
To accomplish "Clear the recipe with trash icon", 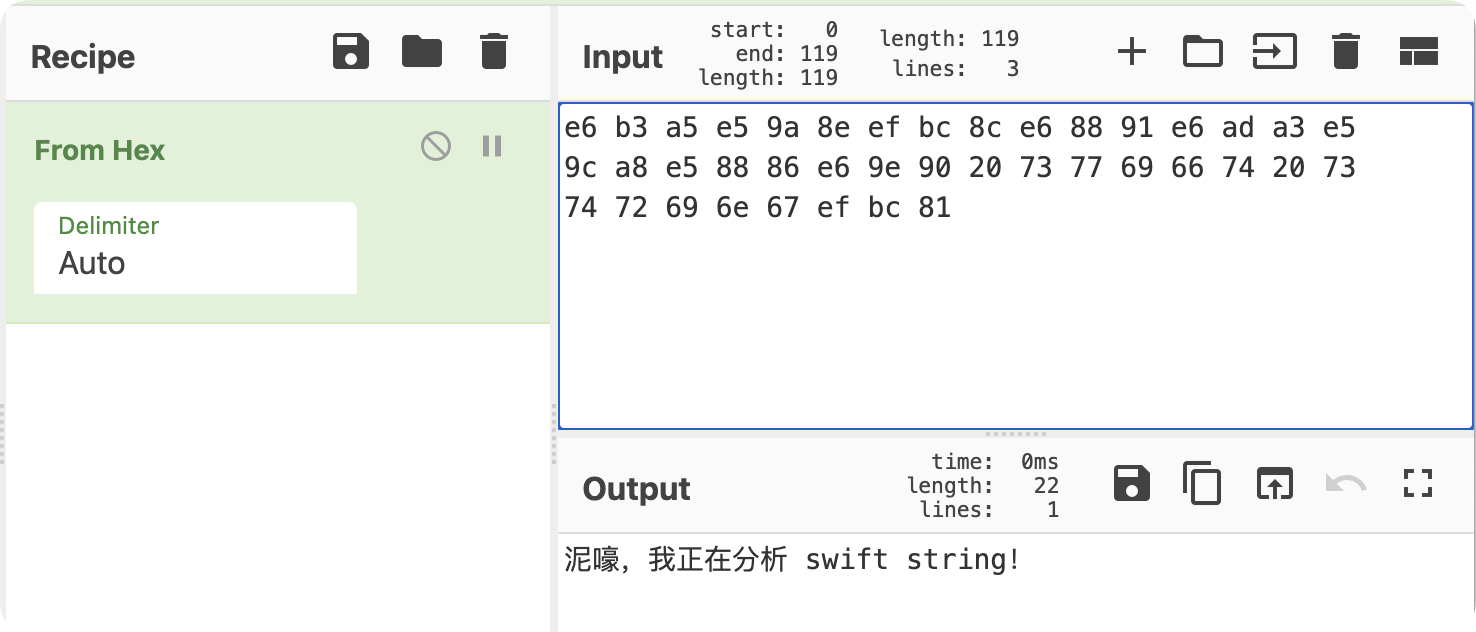I will tap(493, 52).
